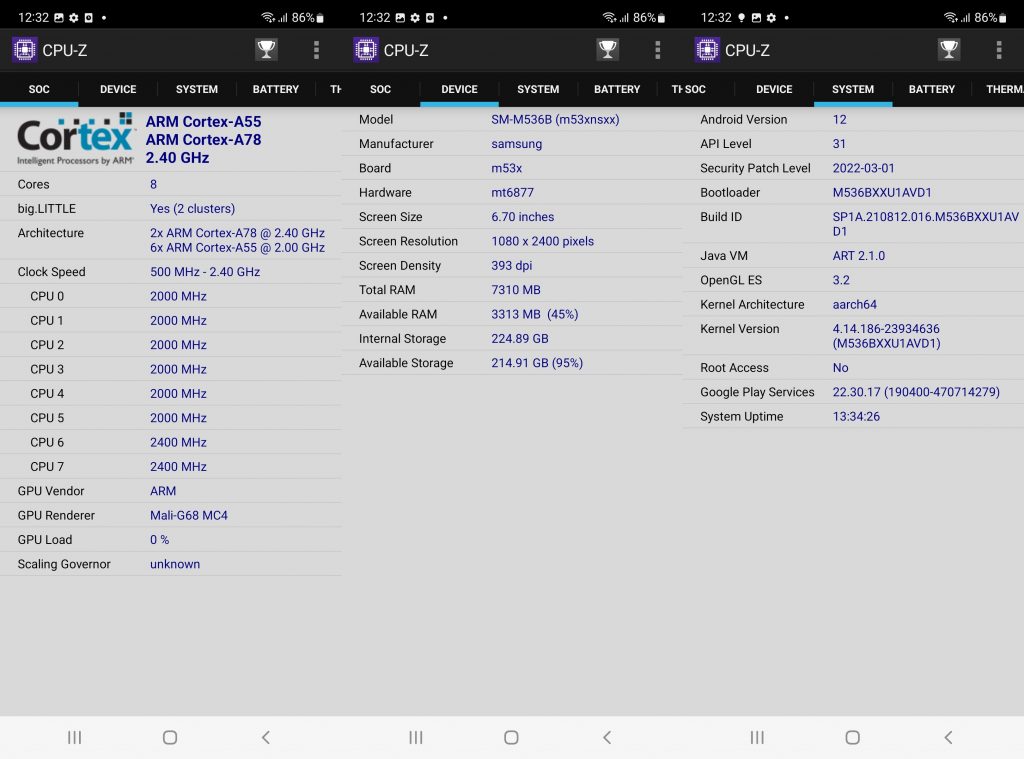Open the SYSTEM tab in the middle panel
The height and width of the screenshot is (759, 1024).
click(538, 89)
